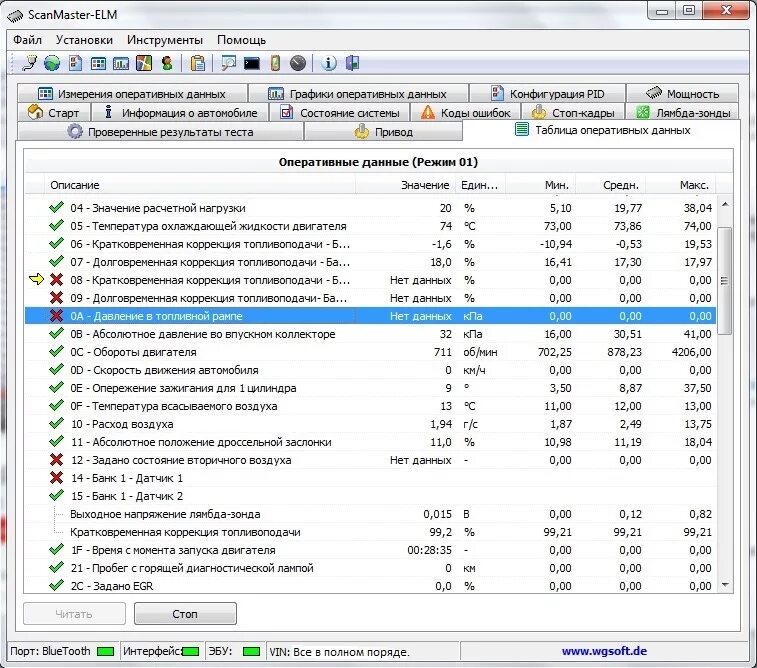Click the magnifier search window toolbar icon
Screen dimensions: 757x668
tap(228, 63)
